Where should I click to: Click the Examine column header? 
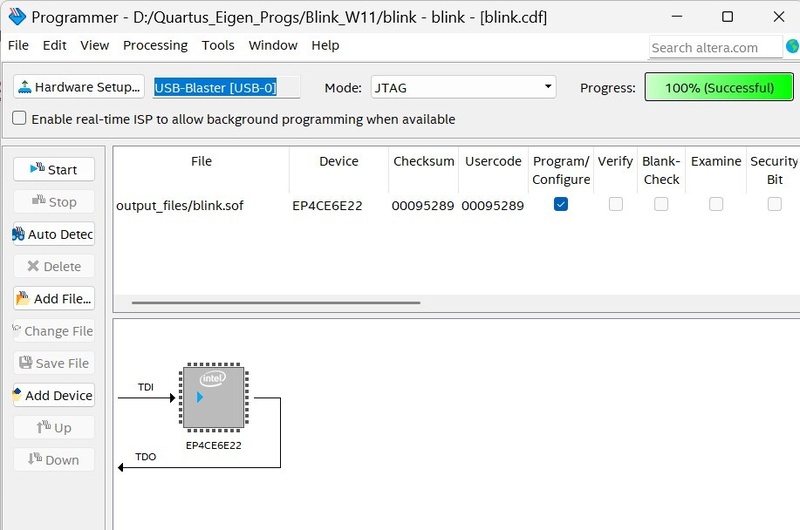(716, 170)
